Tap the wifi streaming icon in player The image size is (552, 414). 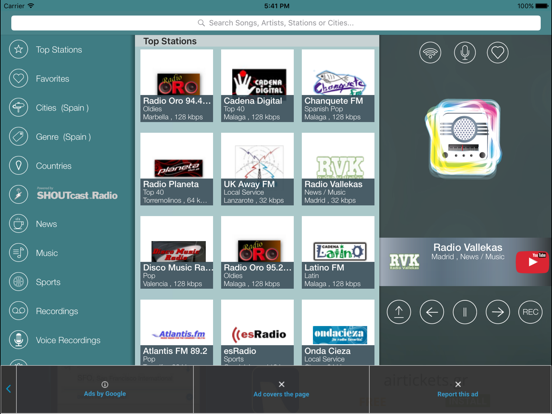tap(430, 53)
